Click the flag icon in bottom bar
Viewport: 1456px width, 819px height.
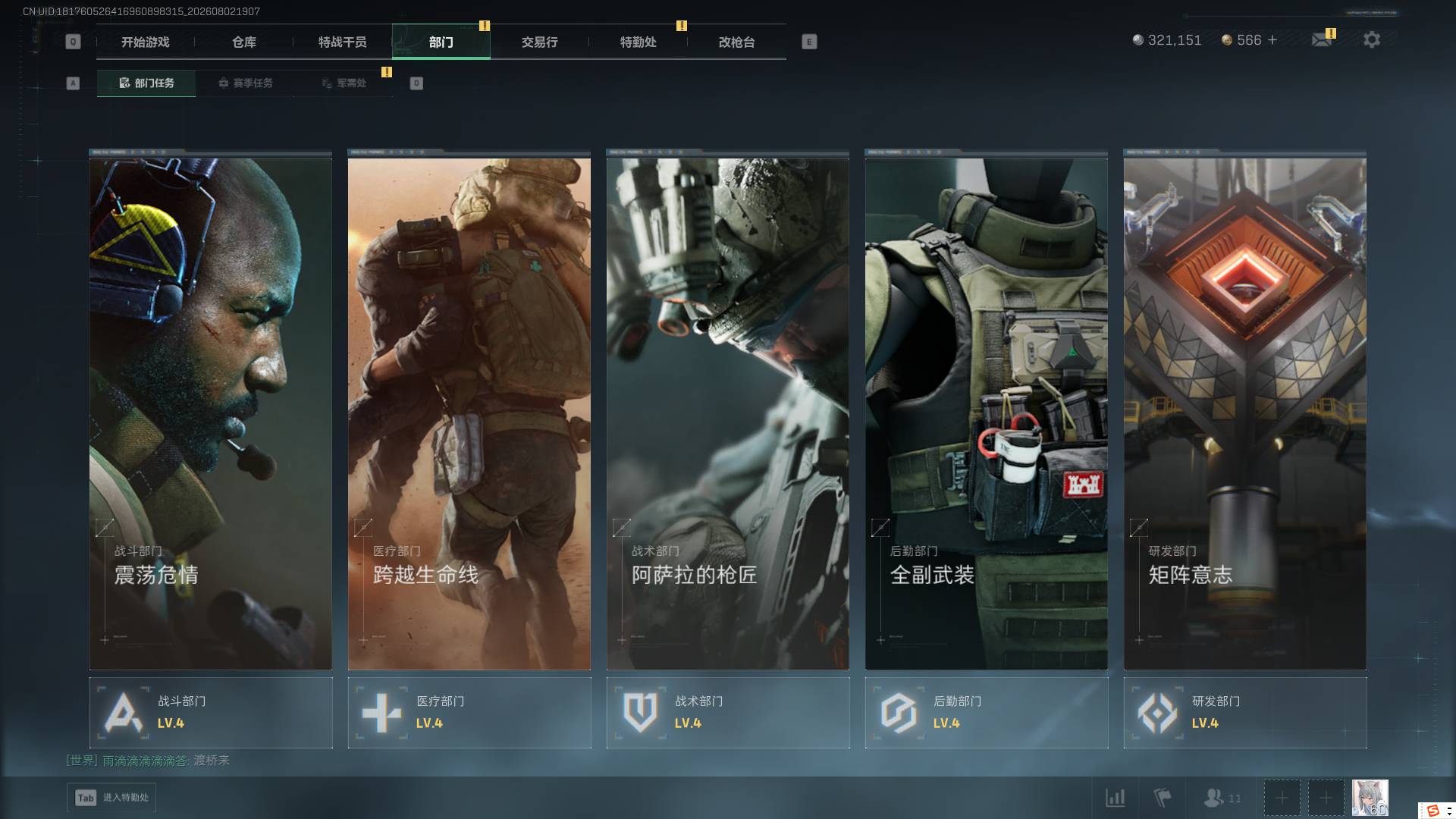(x=1162, y=797)
